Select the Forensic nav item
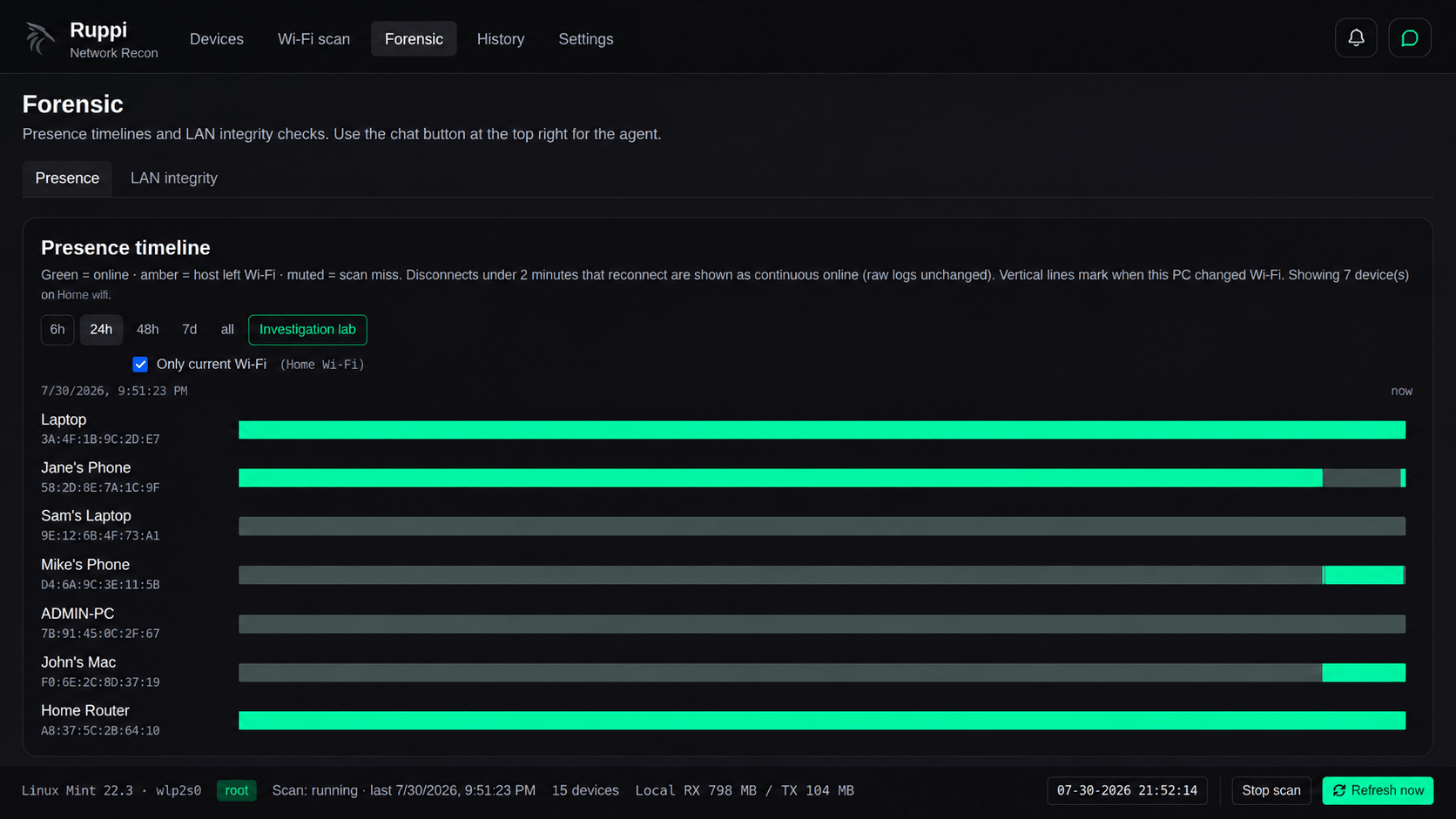 [414, 39]
